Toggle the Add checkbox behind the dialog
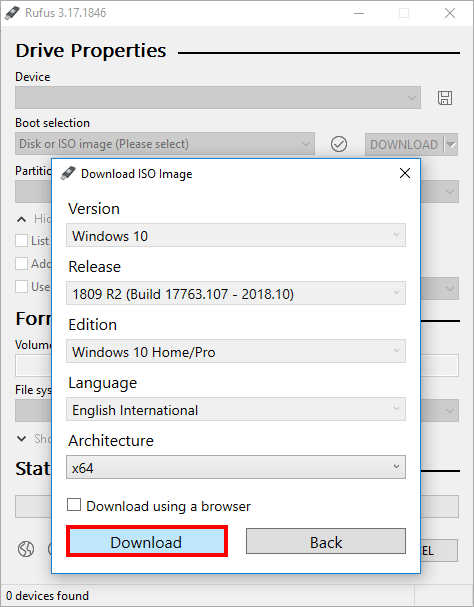 click(21, 264)
